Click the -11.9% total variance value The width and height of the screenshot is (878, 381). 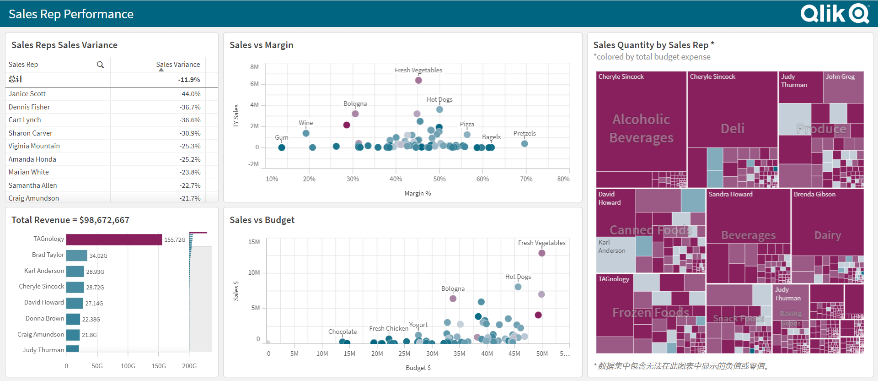(189, 80)
